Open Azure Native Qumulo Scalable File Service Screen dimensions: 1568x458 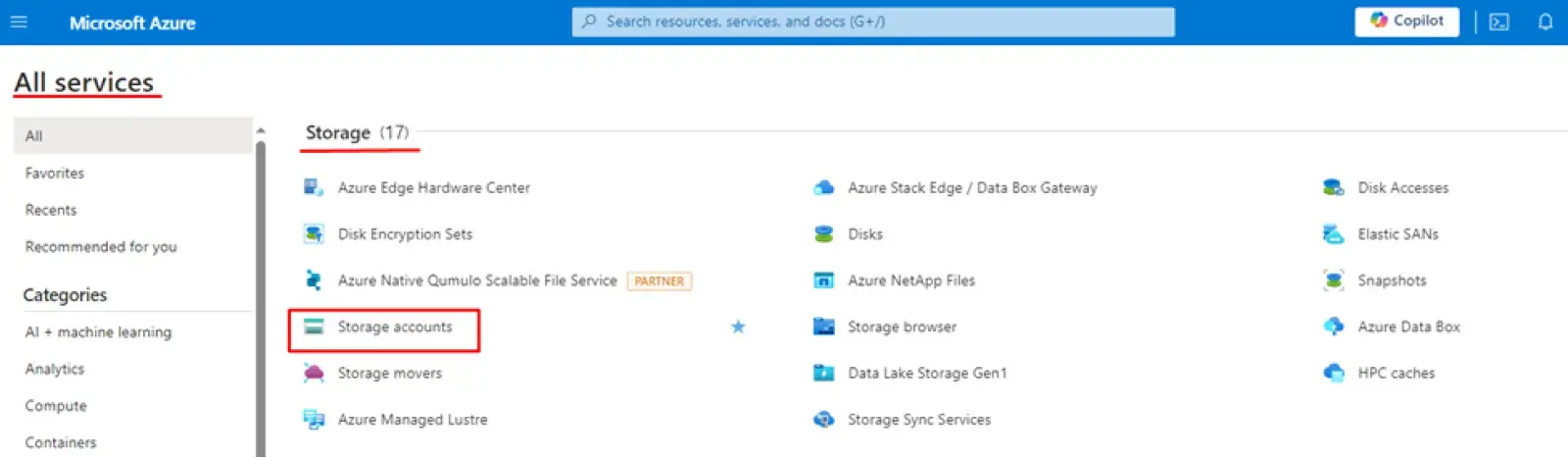coord(477,280)
